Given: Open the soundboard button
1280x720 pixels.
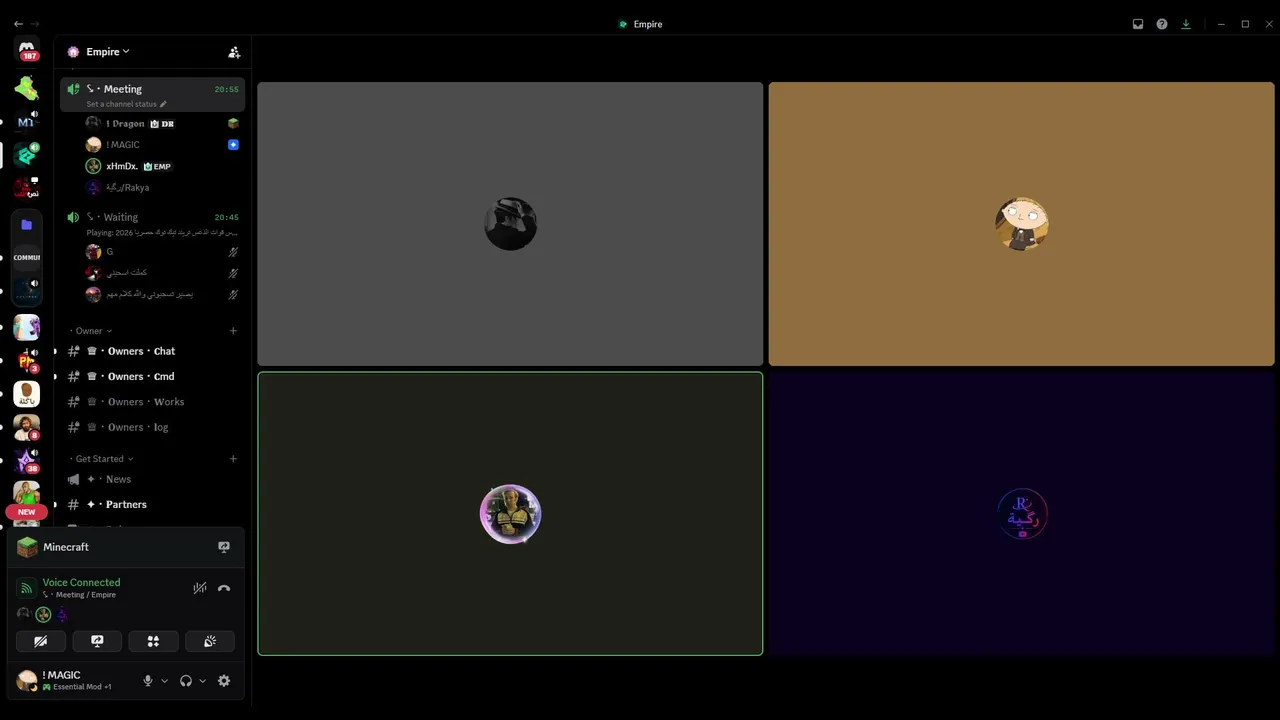Looking at the screenshot, I should [210, 641].
